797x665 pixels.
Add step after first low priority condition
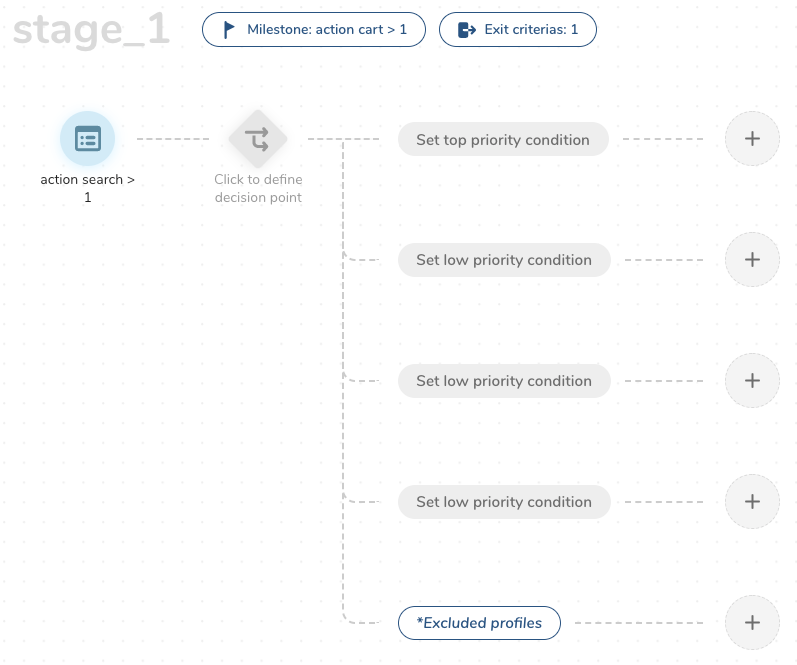click(x=752, y=260)
